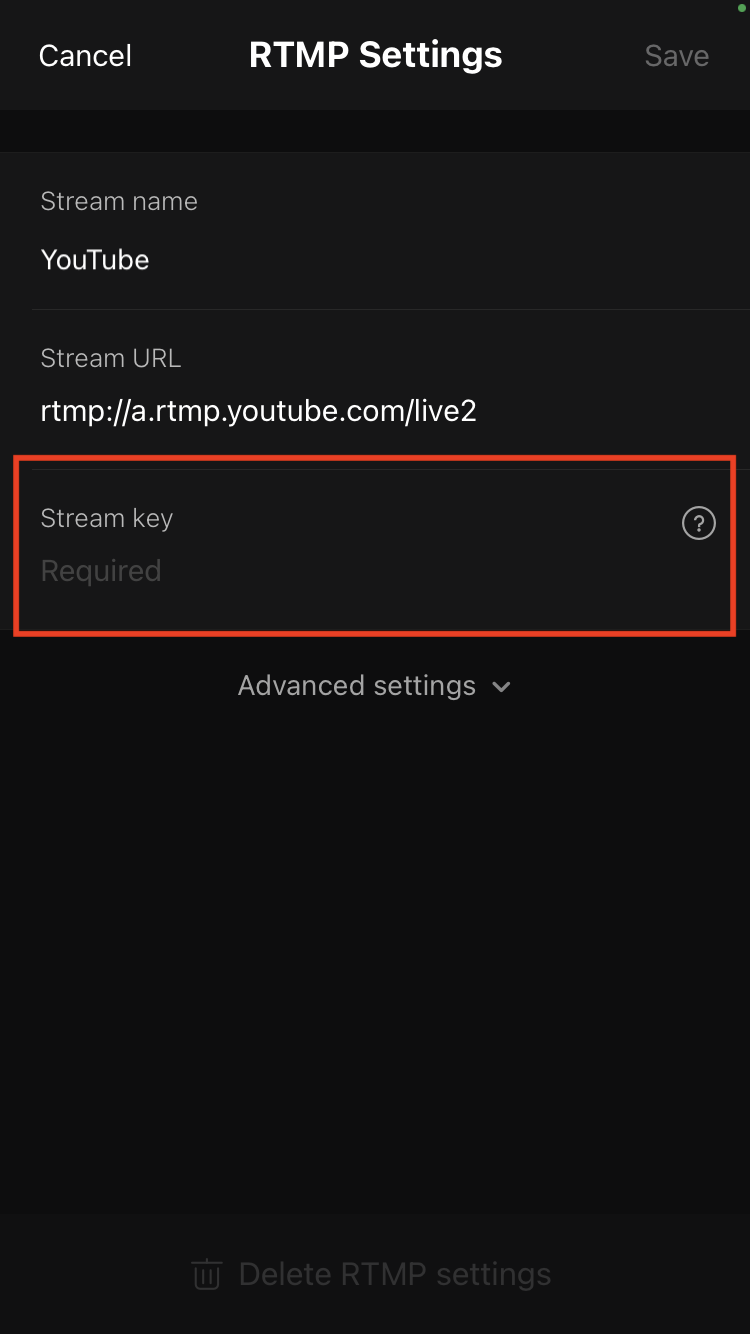Select Delete RTMP settings text
This screenshot has width=750, height=1334.
(395, 1275)
